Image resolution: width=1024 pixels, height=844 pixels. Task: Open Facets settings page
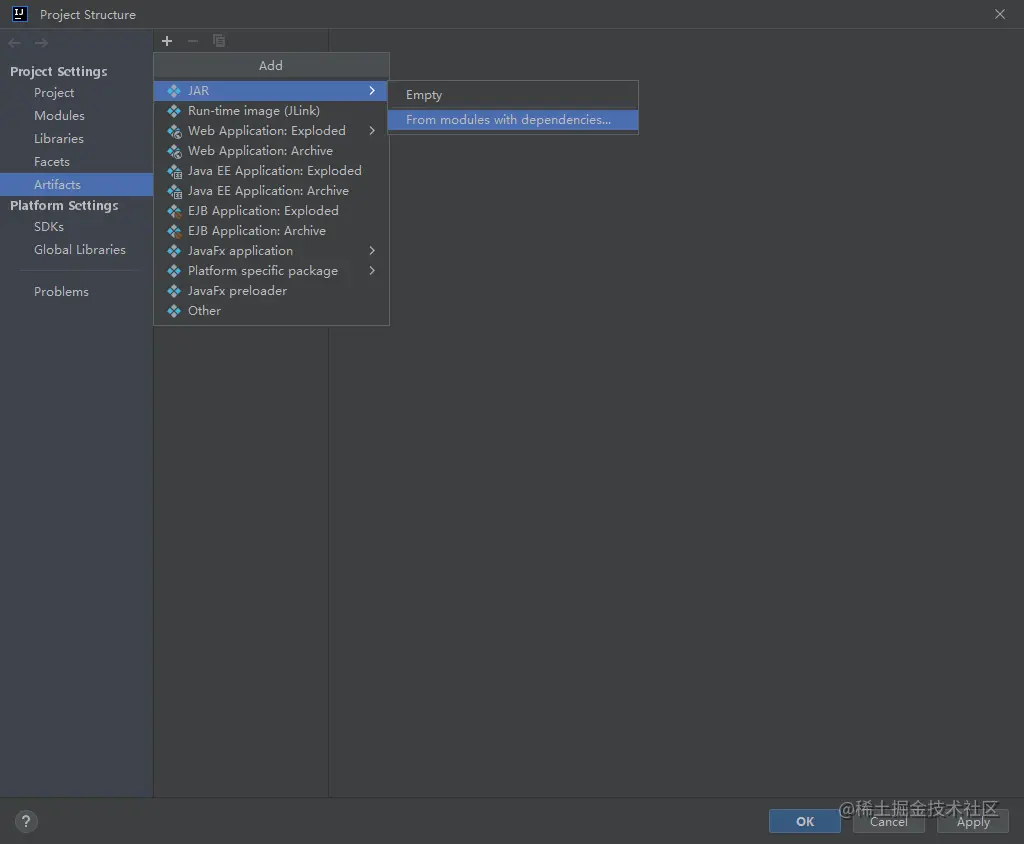click(76, 161)
